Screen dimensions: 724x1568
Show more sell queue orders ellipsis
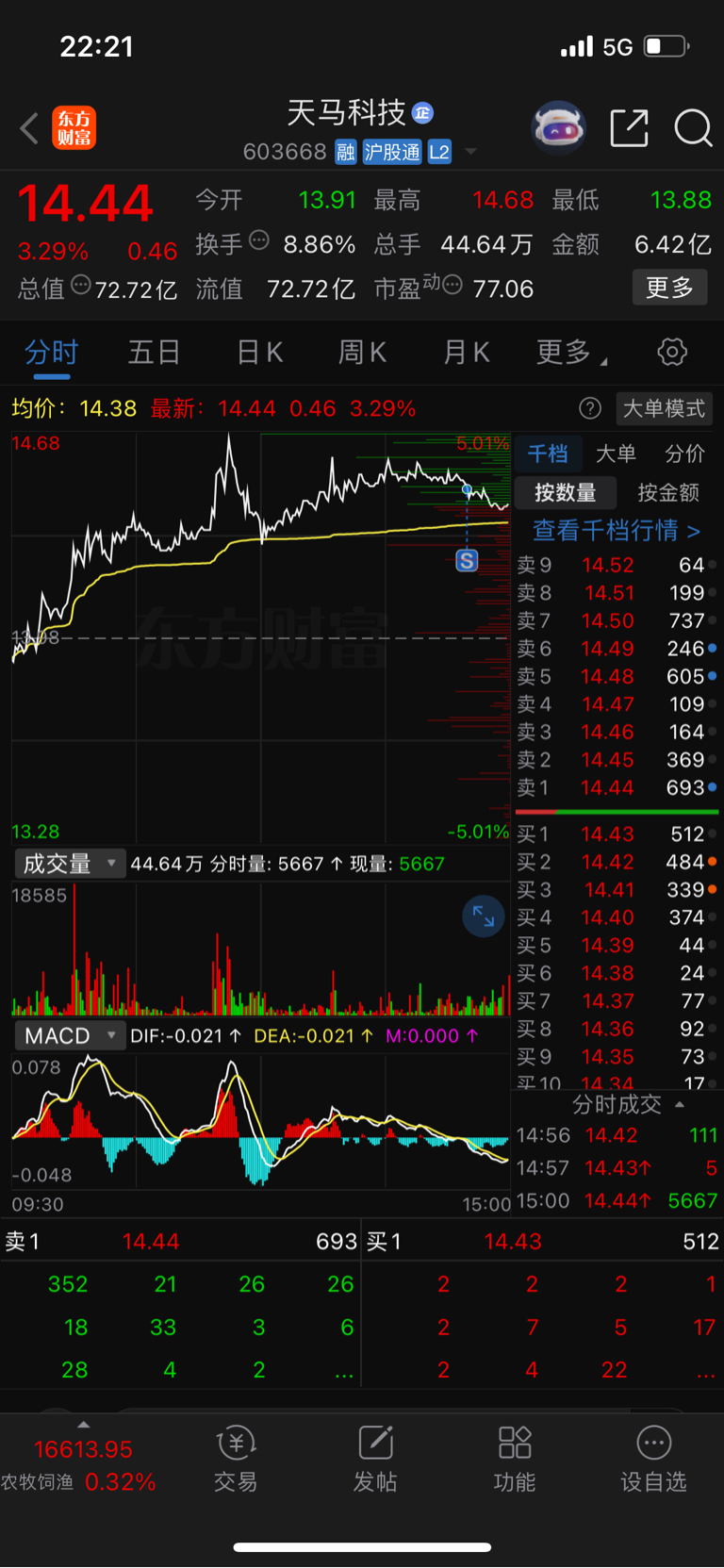(345, 1374)
